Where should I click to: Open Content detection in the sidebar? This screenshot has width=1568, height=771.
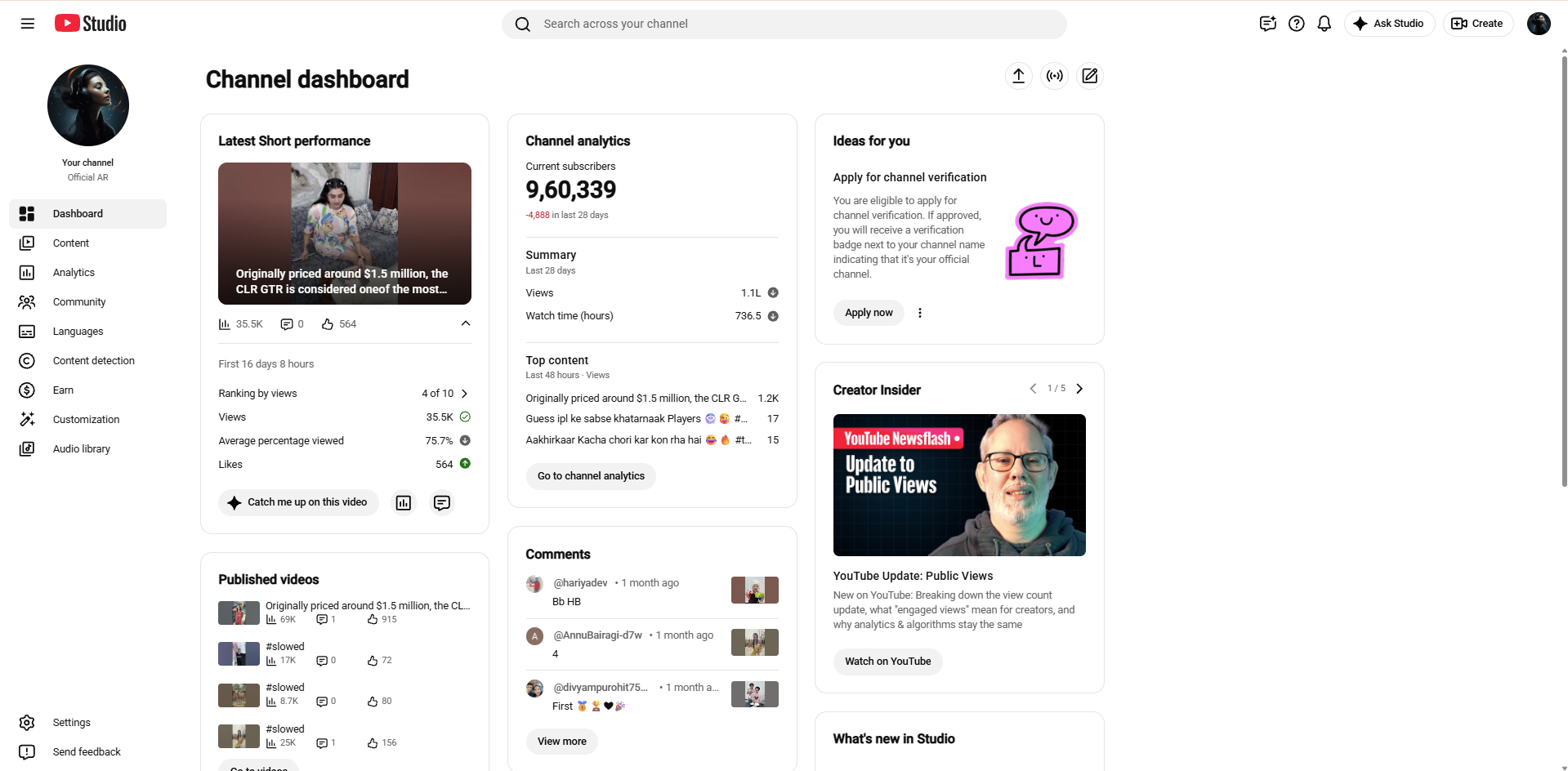88,361
